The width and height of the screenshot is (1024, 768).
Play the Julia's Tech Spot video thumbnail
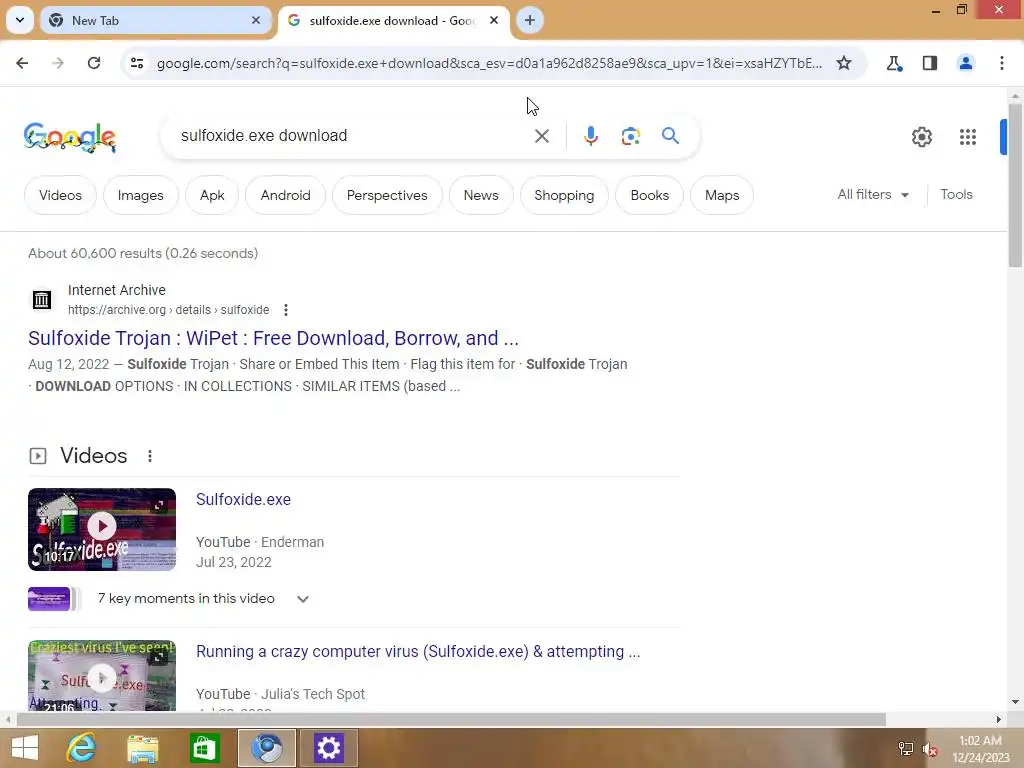[x=102, y=676]
